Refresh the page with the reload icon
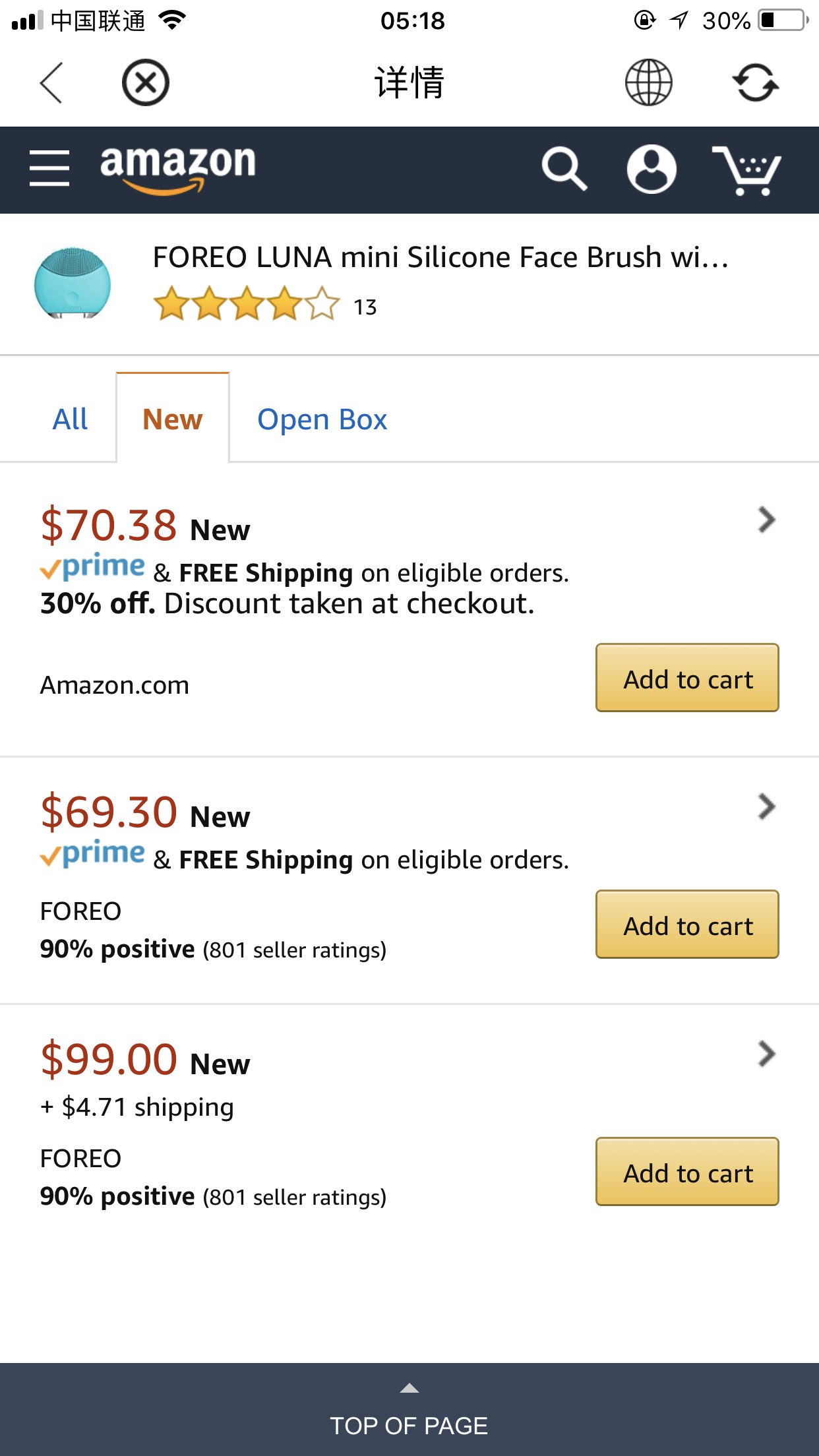The width and height of the screenshot is (819, 1456). click(x=755, y=83)
